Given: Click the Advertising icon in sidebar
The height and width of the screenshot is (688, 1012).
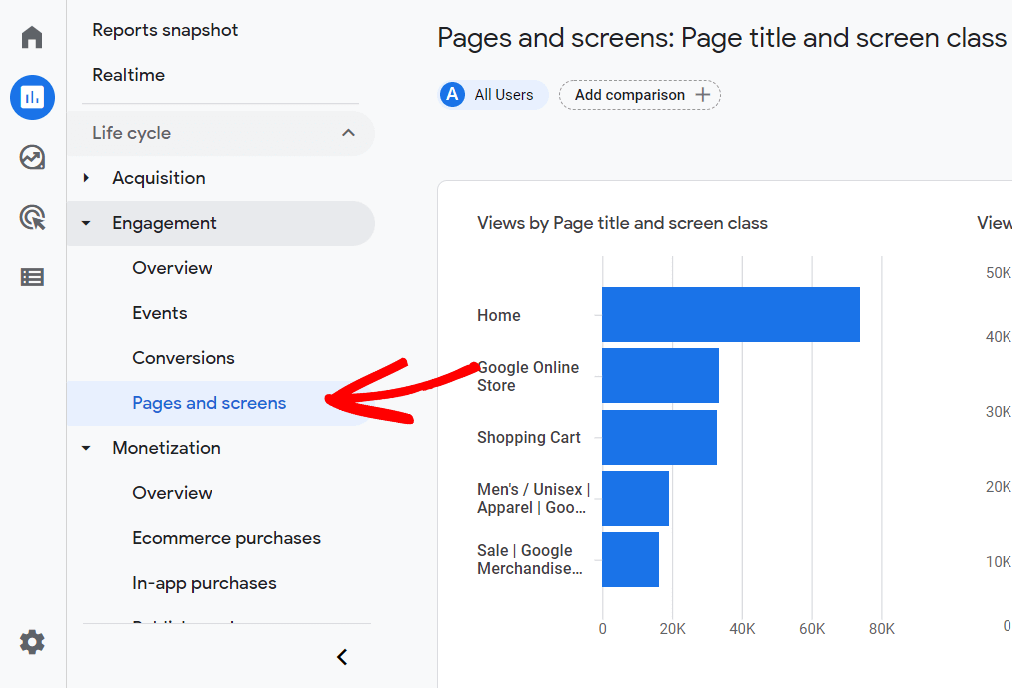Looking at the screenshot, I should [x=32, y=217].
